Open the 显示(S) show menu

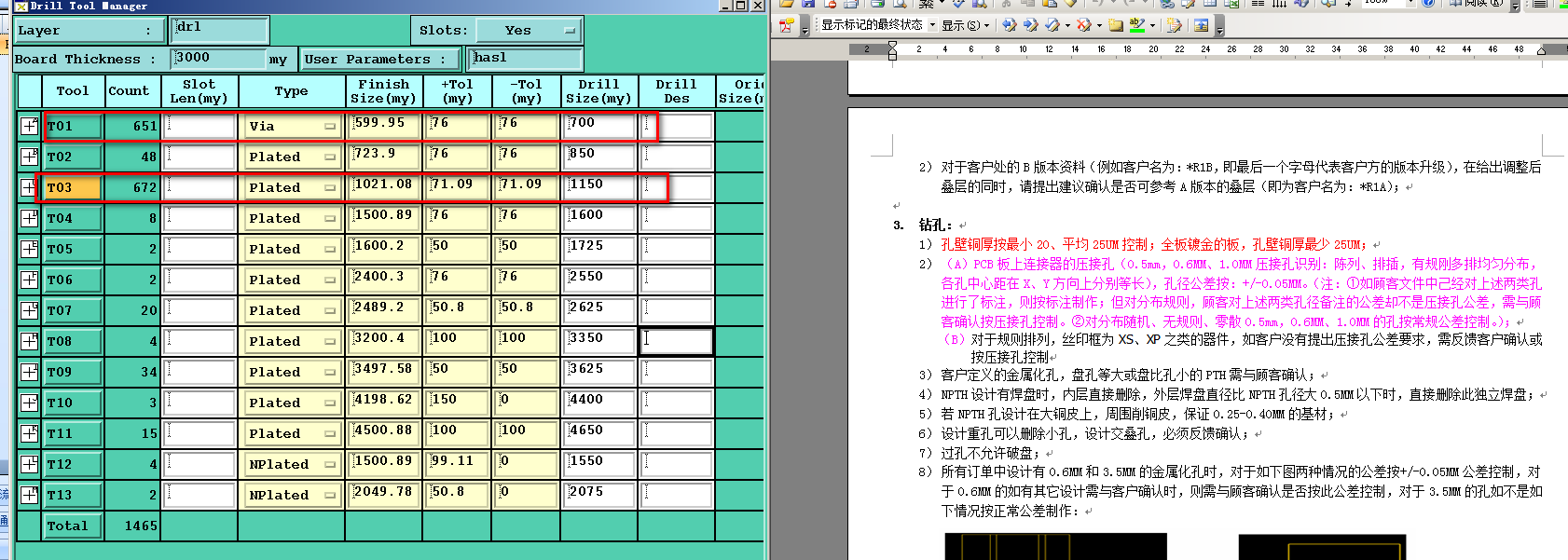pos(965,25)
